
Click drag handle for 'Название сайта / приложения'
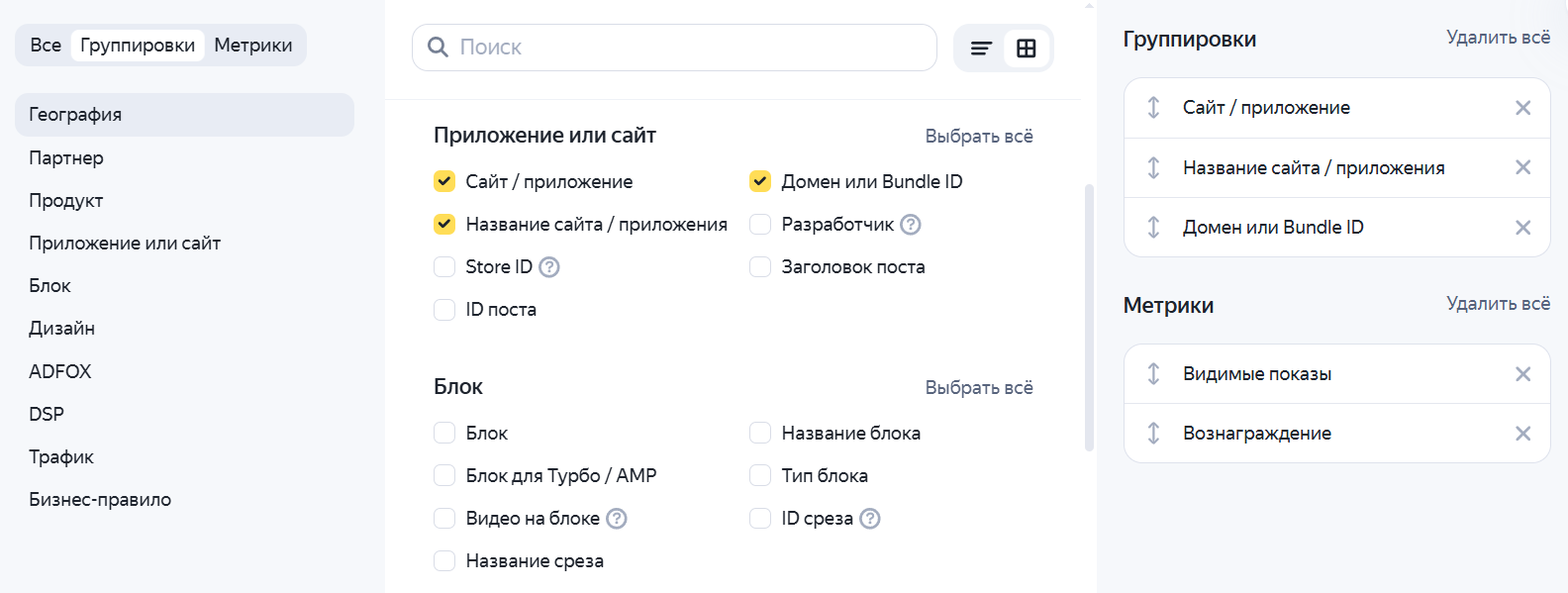1153,168
